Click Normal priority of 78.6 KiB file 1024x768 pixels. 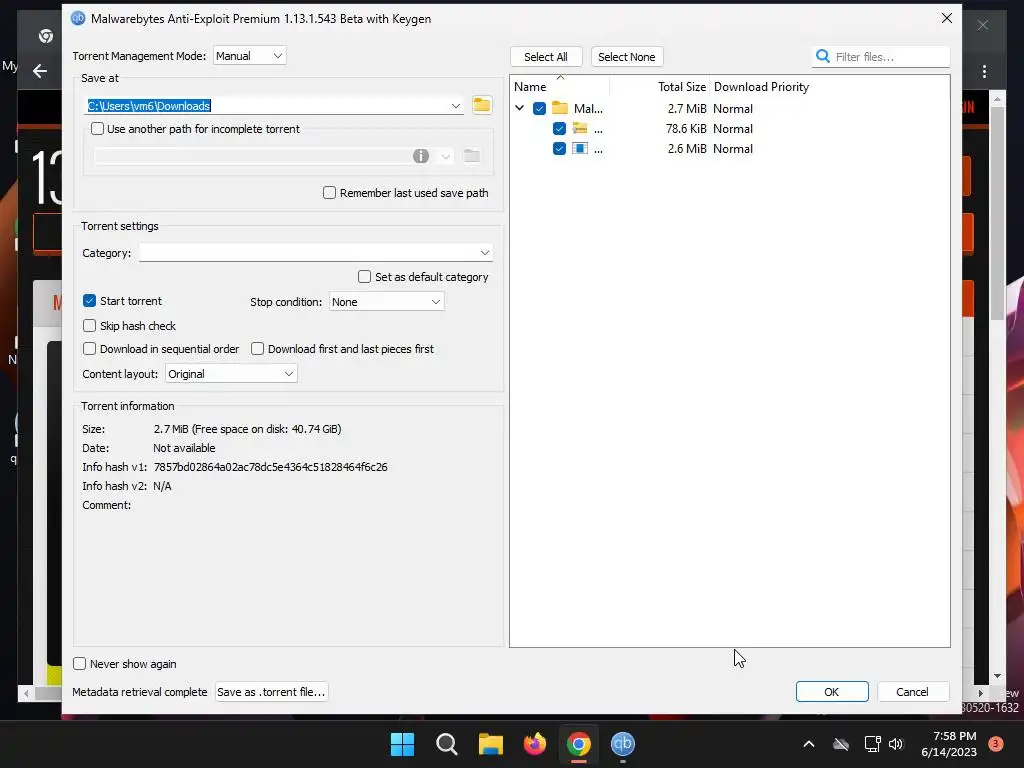coord(733,129)
